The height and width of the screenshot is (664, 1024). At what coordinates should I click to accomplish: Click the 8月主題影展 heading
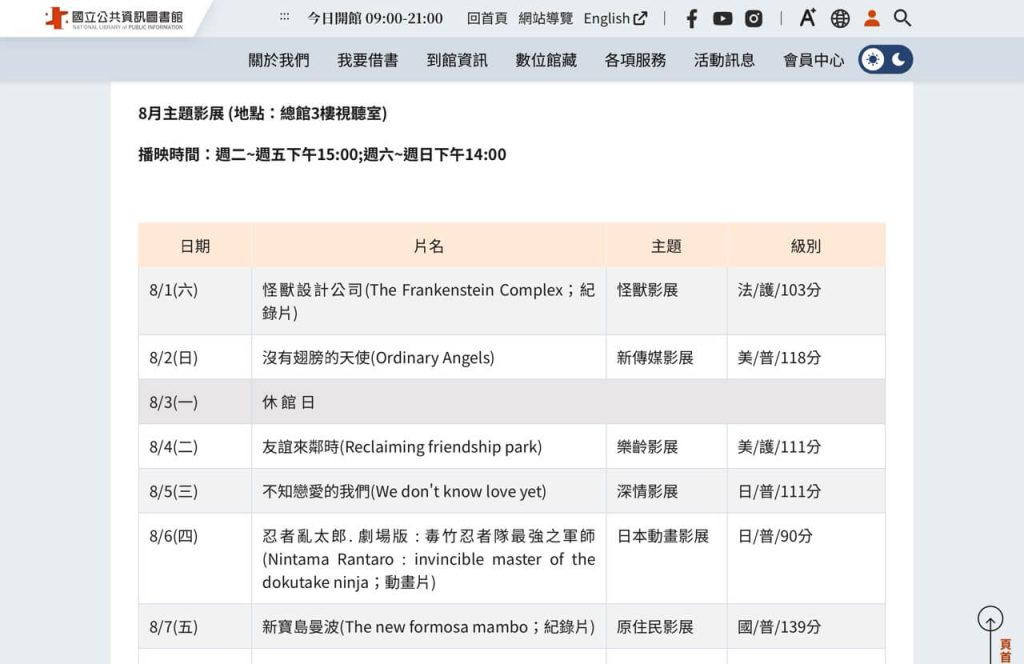pos(263,114)
